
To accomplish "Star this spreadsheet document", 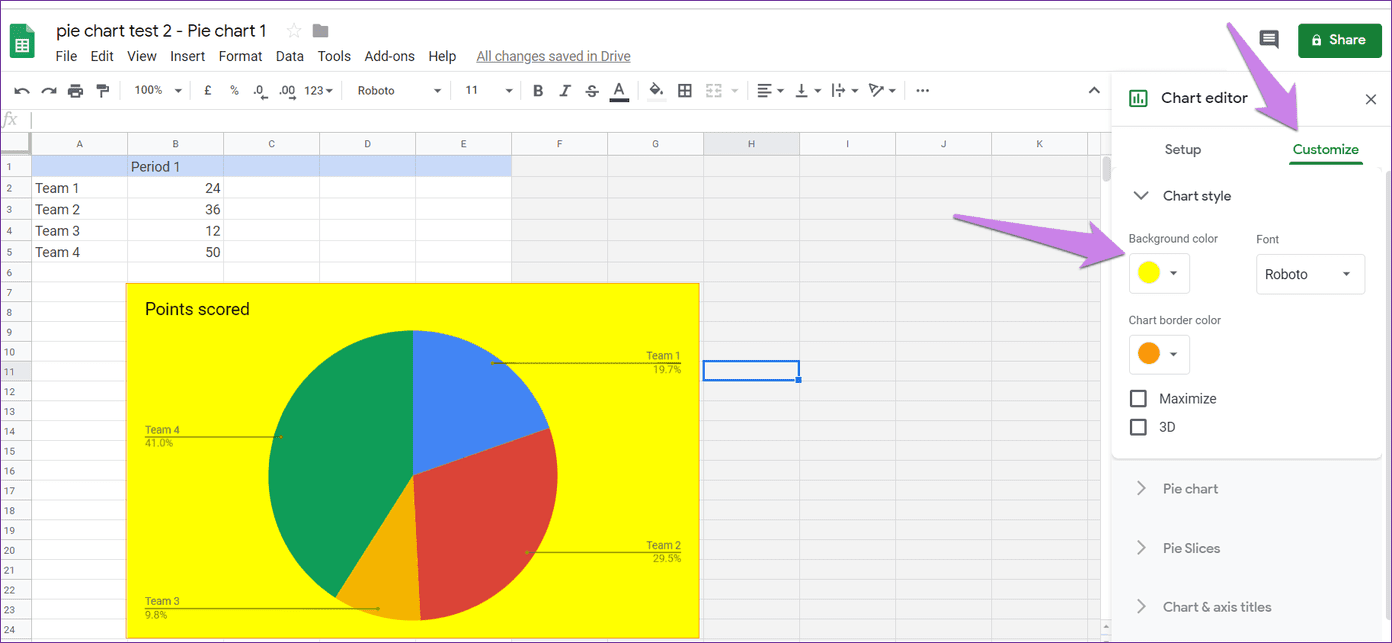I will coord(294,31).
